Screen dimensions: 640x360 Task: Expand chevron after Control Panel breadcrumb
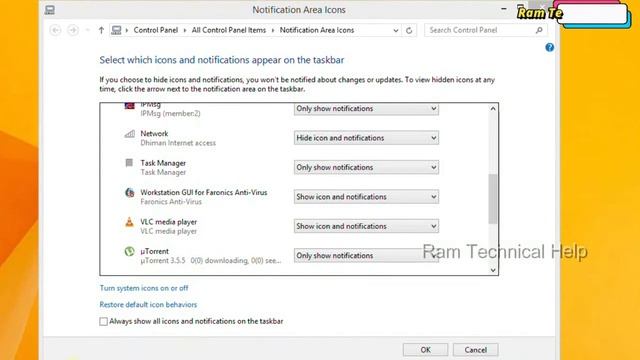pyautogui.click(x=185, y=30)
